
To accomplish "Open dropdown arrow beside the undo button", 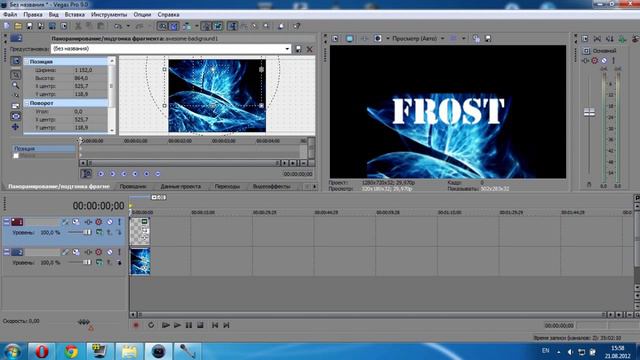I will tap(128, 26).
